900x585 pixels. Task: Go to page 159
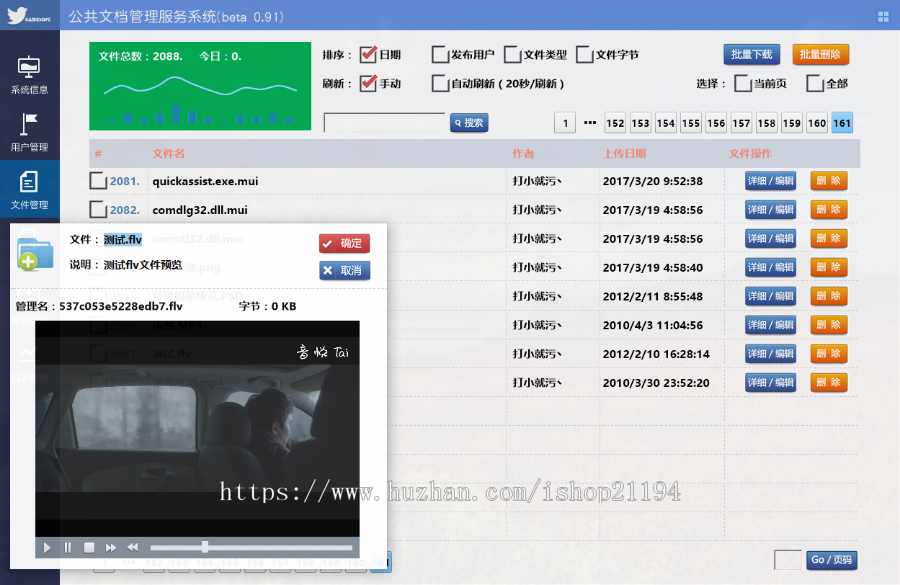[x=792, y=123]
